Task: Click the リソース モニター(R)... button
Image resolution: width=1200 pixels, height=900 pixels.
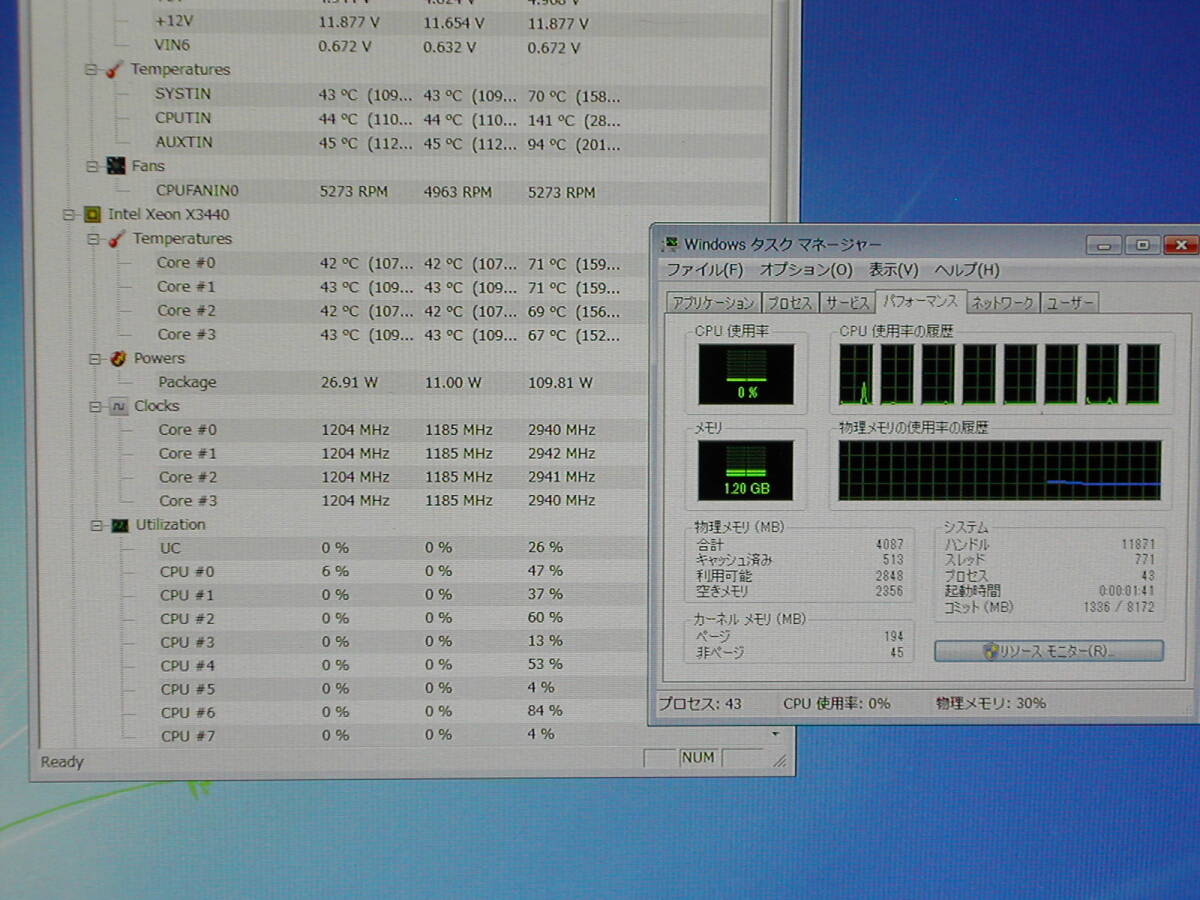Action: click(1049, 651)
